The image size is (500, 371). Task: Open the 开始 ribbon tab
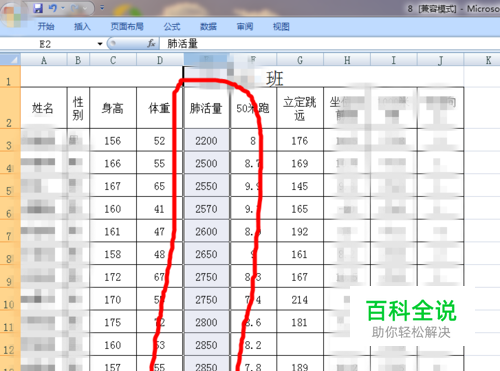coord(46,27)
